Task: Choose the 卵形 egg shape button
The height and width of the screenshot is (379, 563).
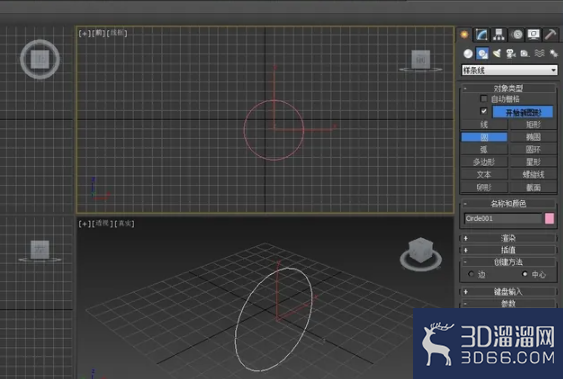Action: pyautogui.click(x=484, y=187)
